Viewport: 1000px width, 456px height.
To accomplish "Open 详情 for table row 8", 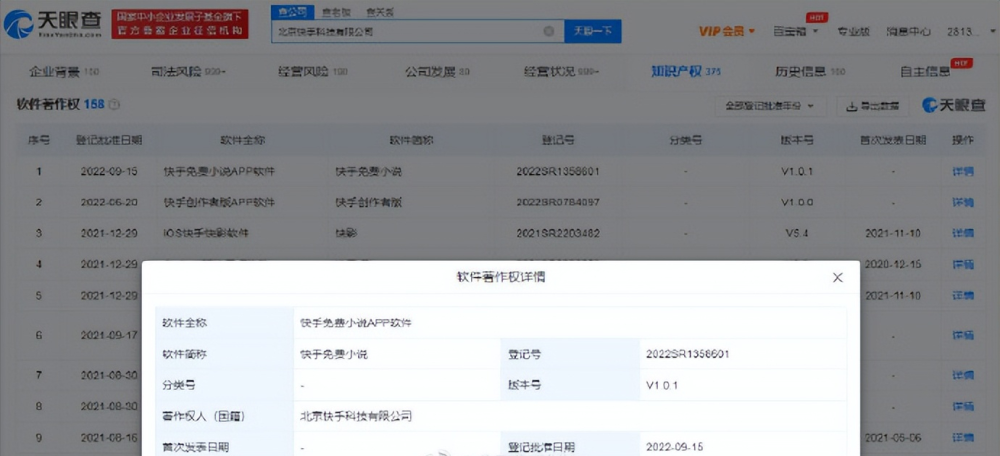I will [x=962, y=406].
